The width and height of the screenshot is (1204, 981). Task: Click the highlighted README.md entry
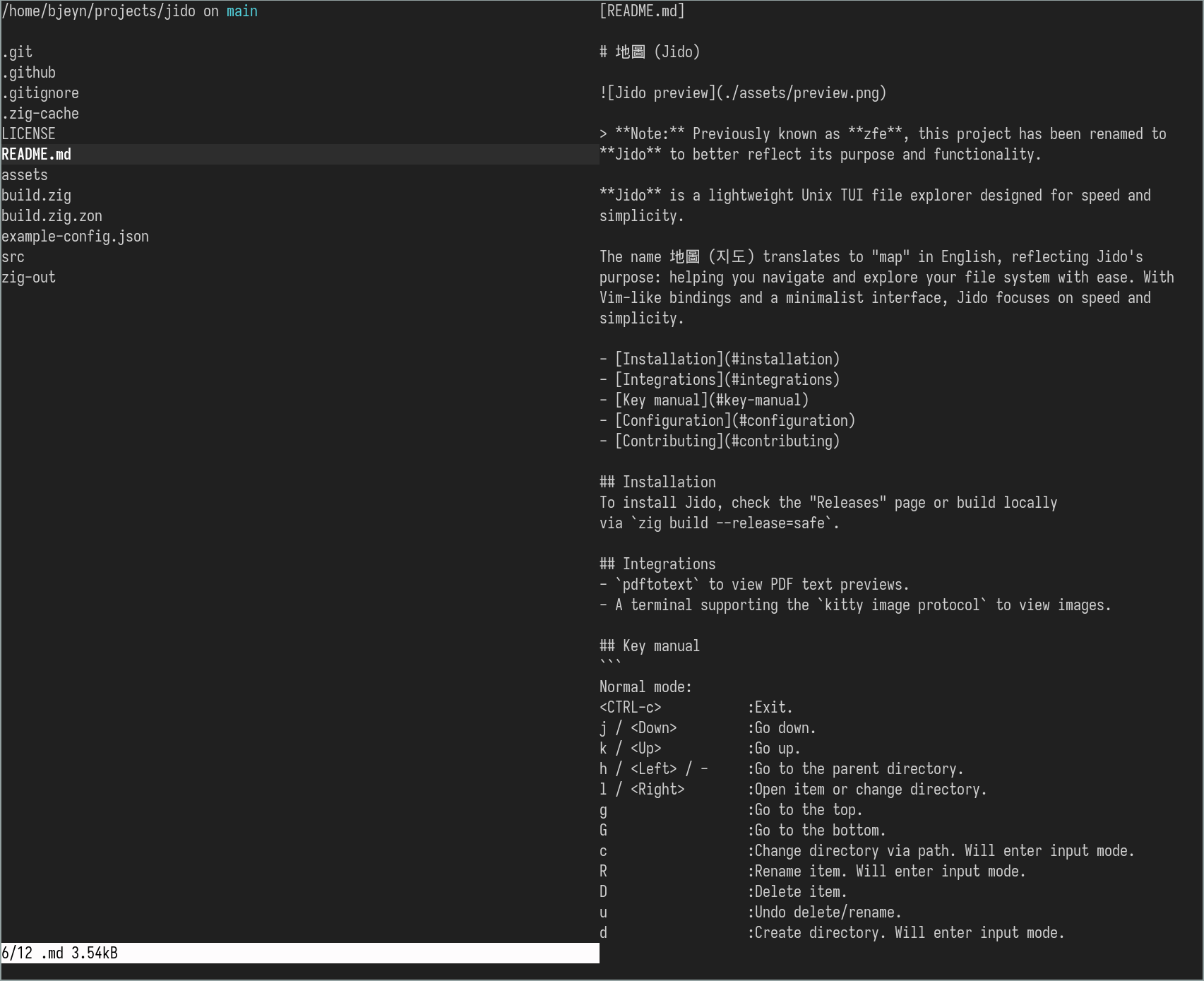[x=37, y=155]
